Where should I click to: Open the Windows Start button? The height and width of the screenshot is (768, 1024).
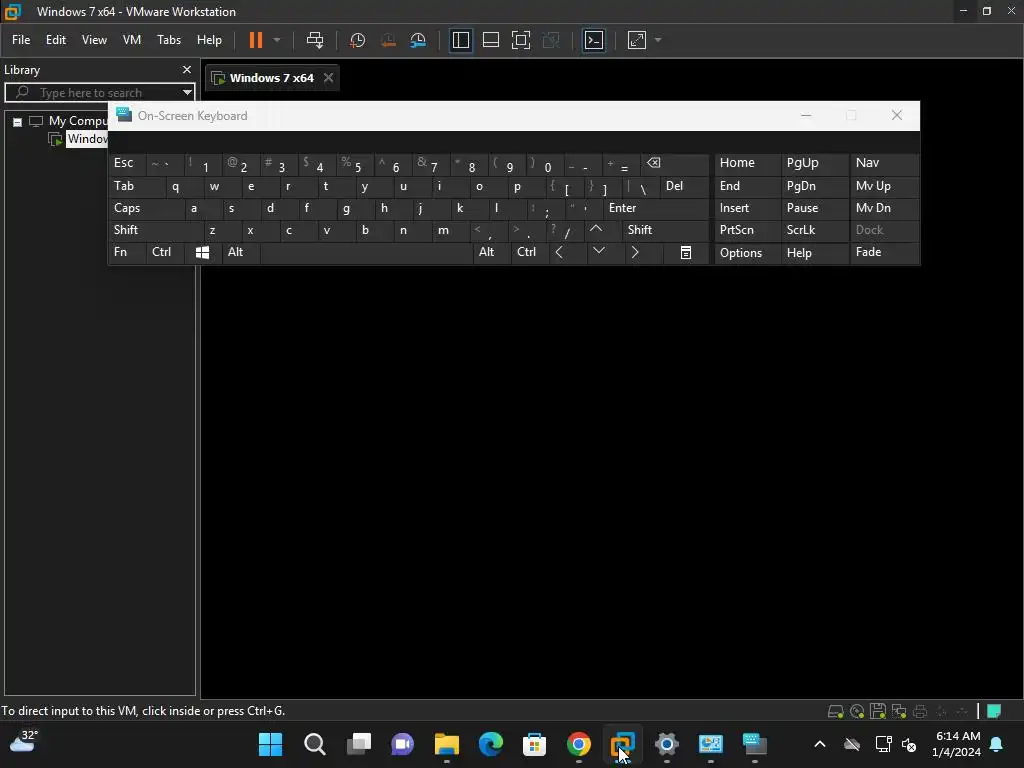point(270,744)
